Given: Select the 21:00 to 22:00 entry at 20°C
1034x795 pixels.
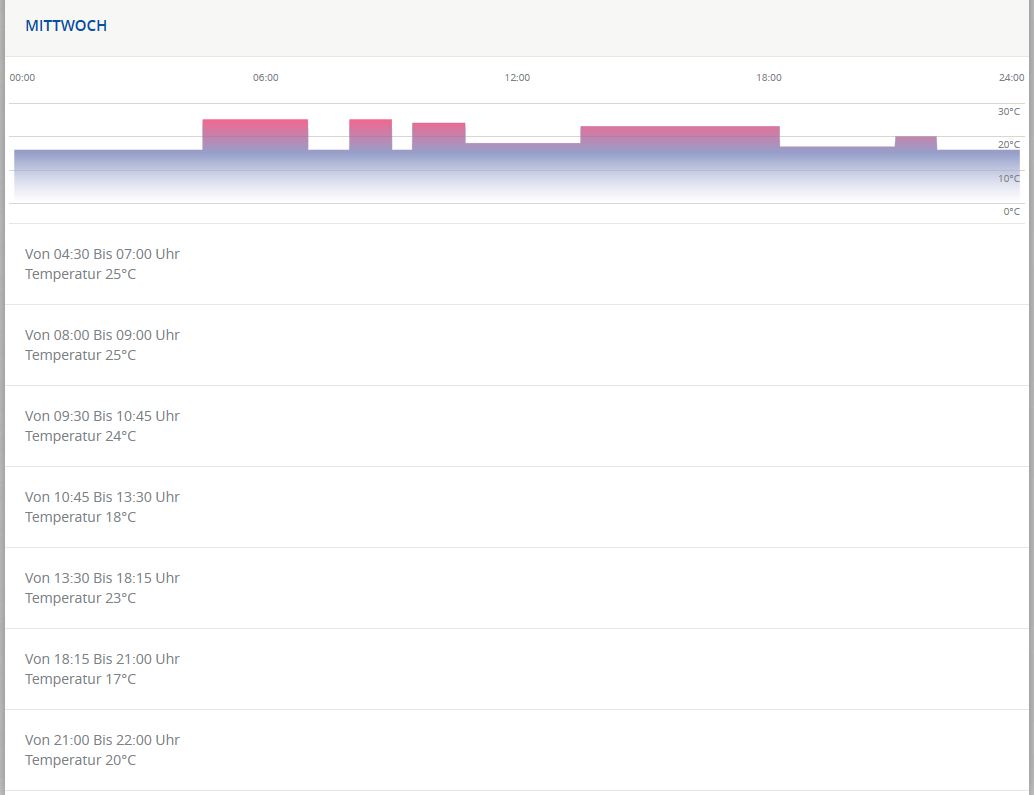Looking at the screenshot, I should tap(102, 750).
